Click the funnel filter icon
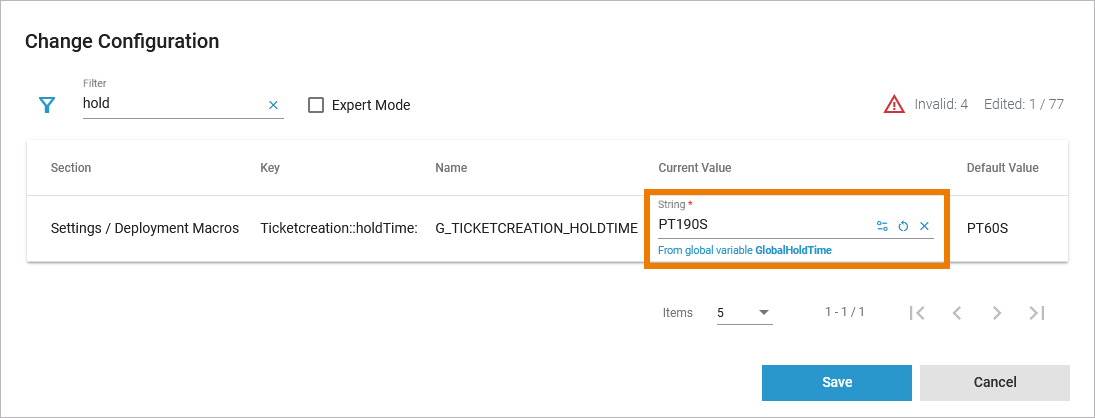This screenshot has width=1095, height=418. click(x=46, y=105)
